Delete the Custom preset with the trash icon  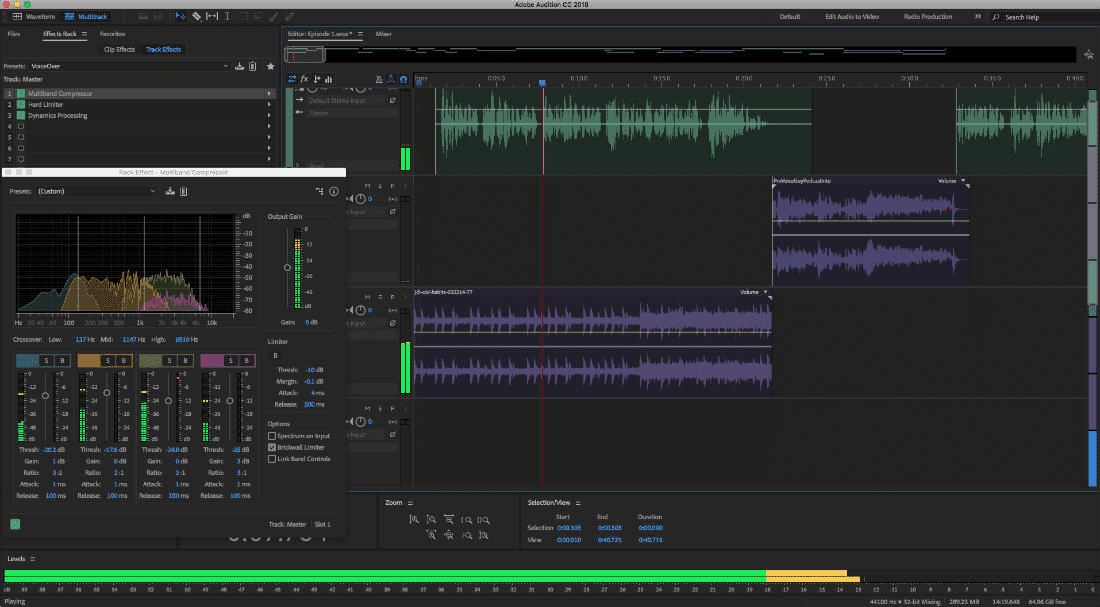point(184,191)
